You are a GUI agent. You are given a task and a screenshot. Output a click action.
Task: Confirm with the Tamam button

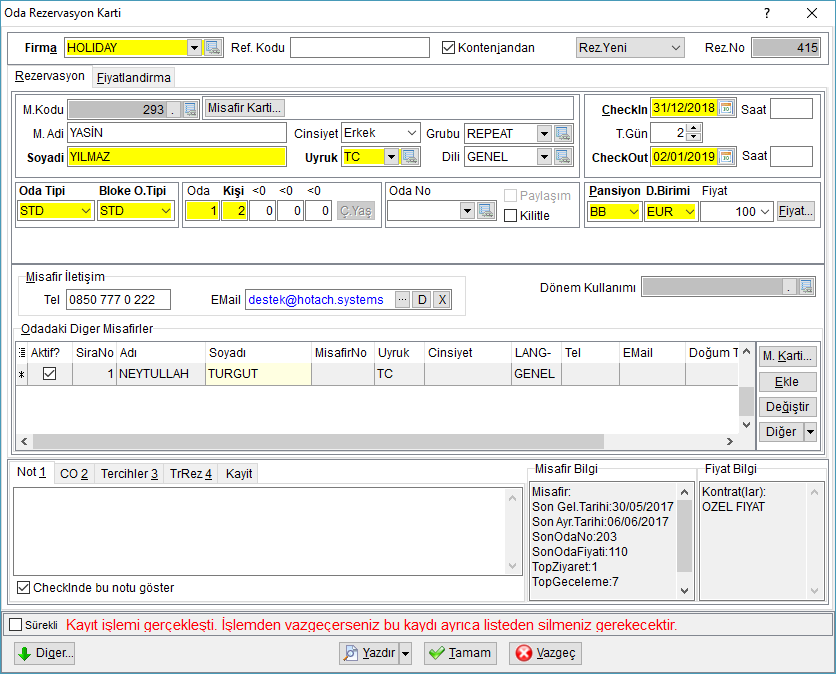pos(460,653)
